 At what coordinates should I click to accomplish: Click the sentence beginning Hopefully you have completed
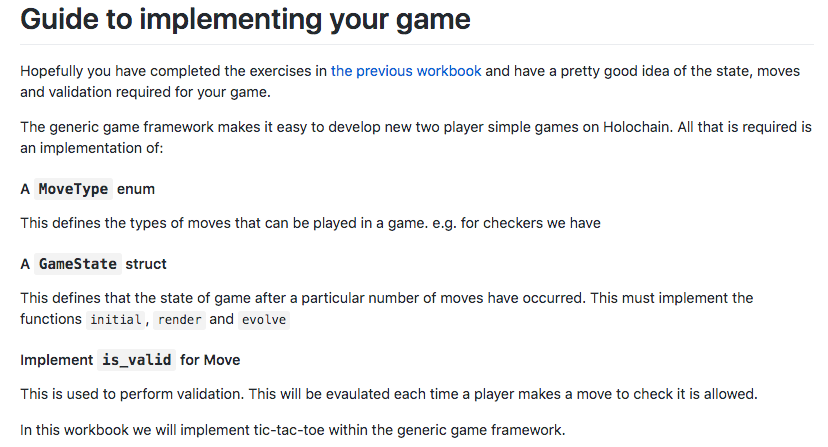410,81
